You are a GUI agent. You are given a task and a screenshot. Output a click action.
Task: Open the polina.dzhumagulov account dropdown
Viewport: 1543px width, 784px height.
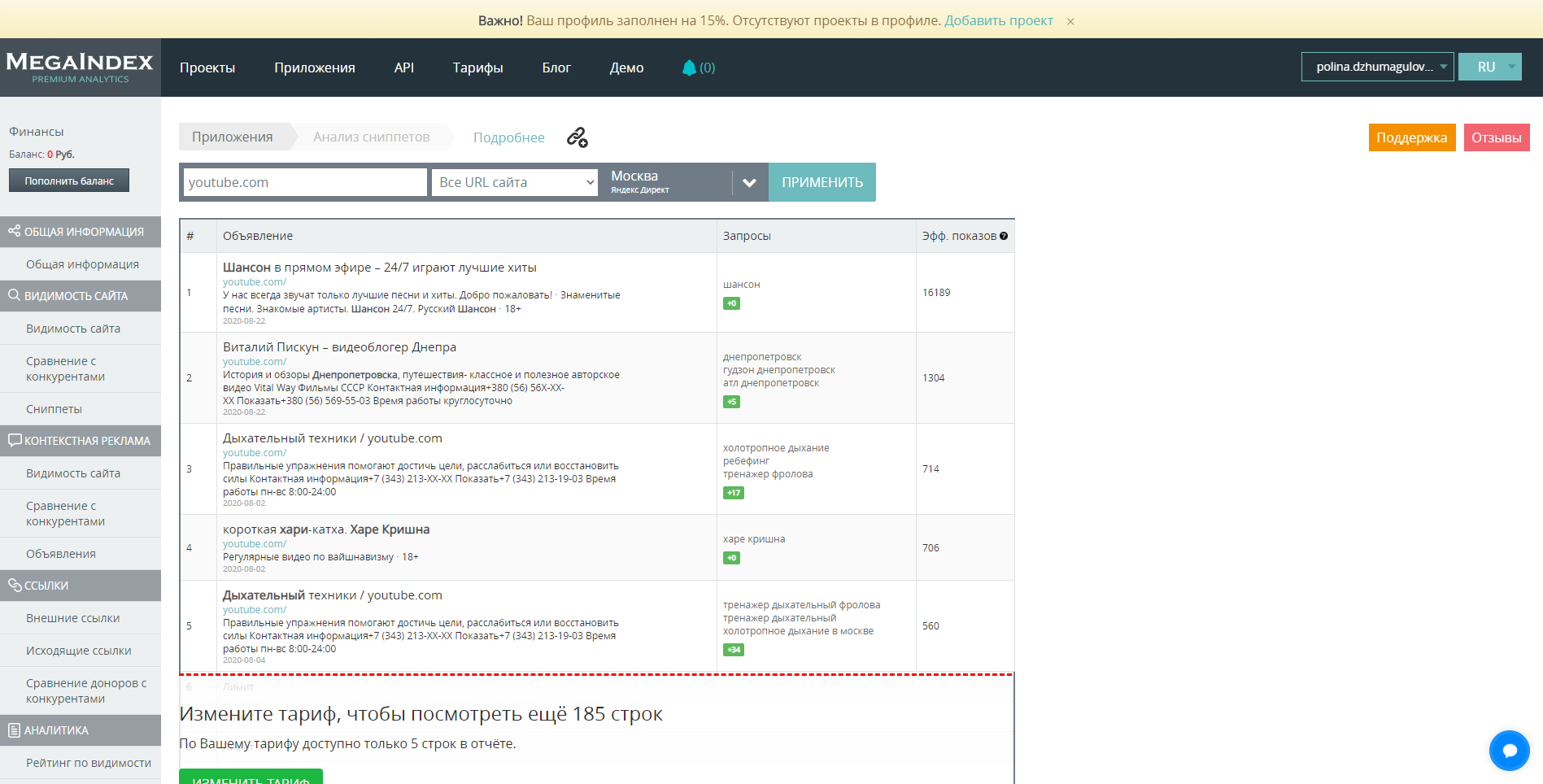pyautogui.click(x=1377, y=67)
